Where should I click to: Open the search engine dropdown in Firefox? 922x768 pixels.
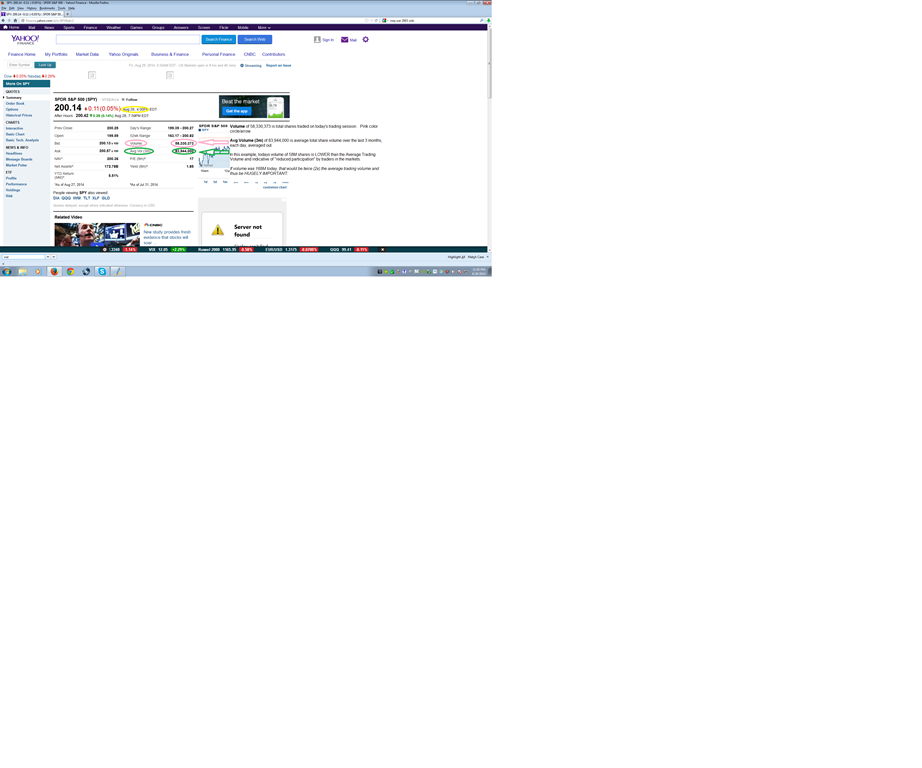coord(385,21)
